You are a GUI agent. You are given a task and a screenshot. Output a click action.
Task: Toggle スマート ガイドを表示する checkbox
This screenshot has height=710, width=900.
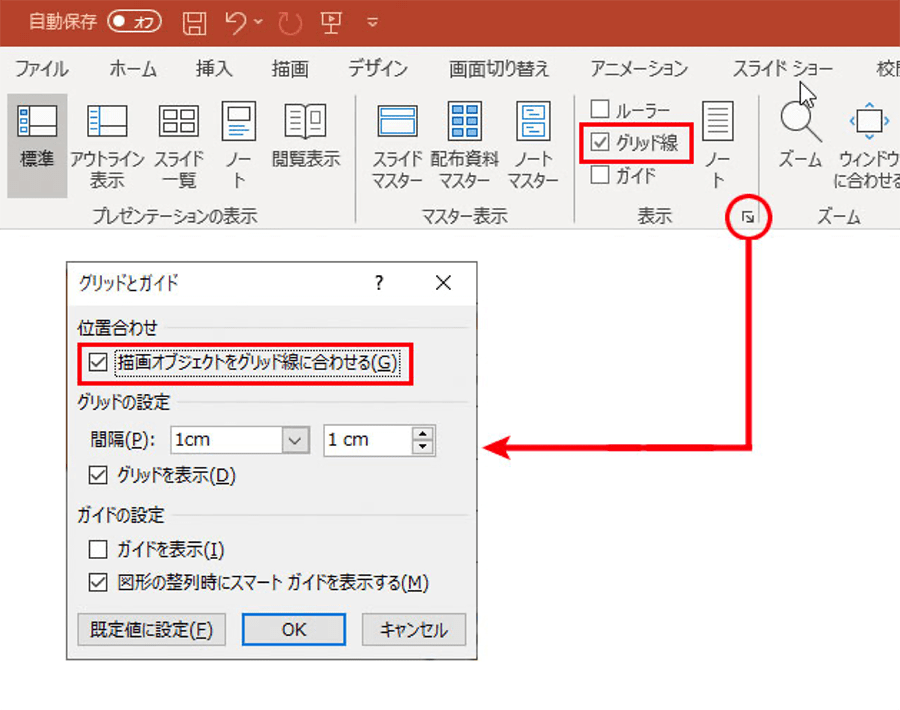(98, 582)
